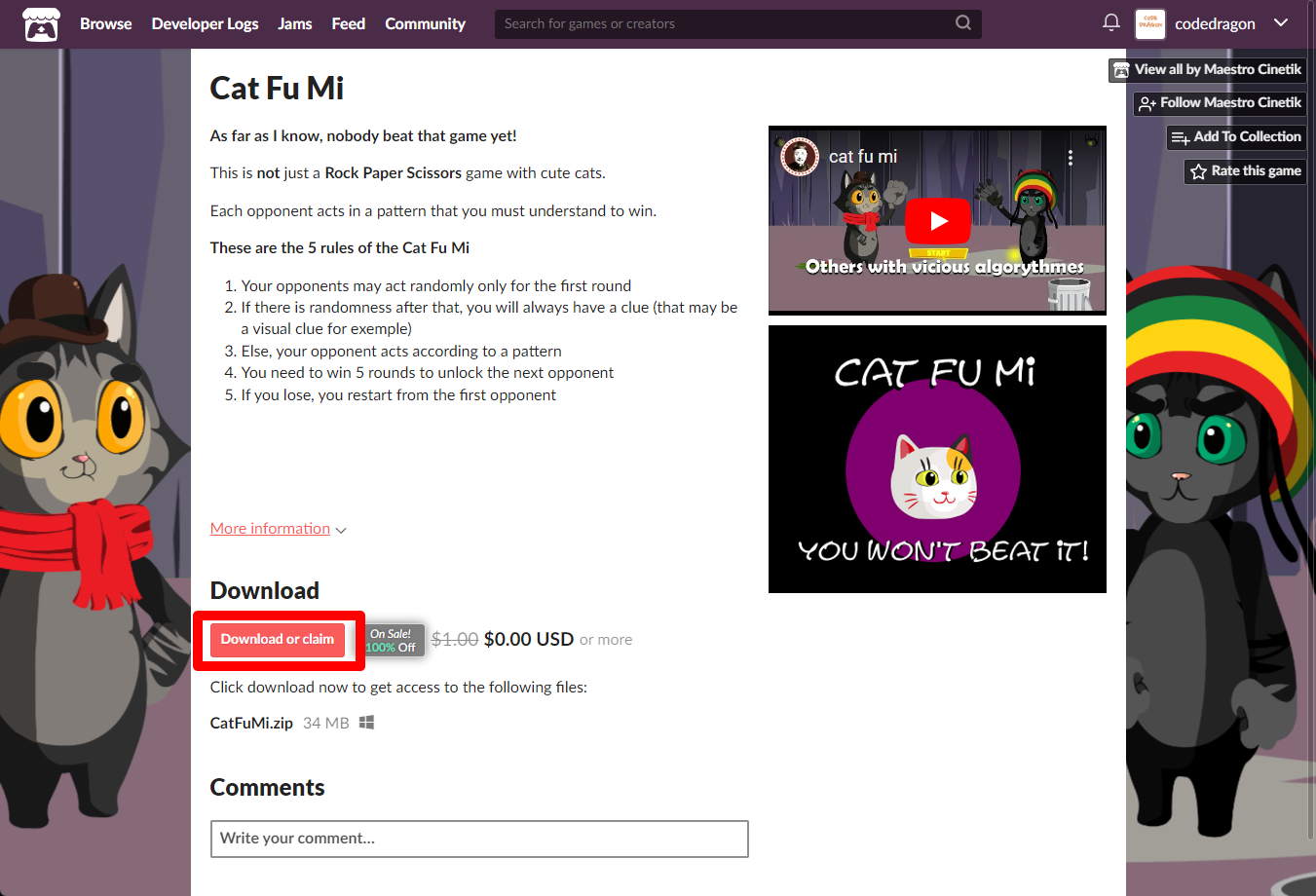Click Download or claim button
Viewport: 1316px width, 896px height.
278,640
